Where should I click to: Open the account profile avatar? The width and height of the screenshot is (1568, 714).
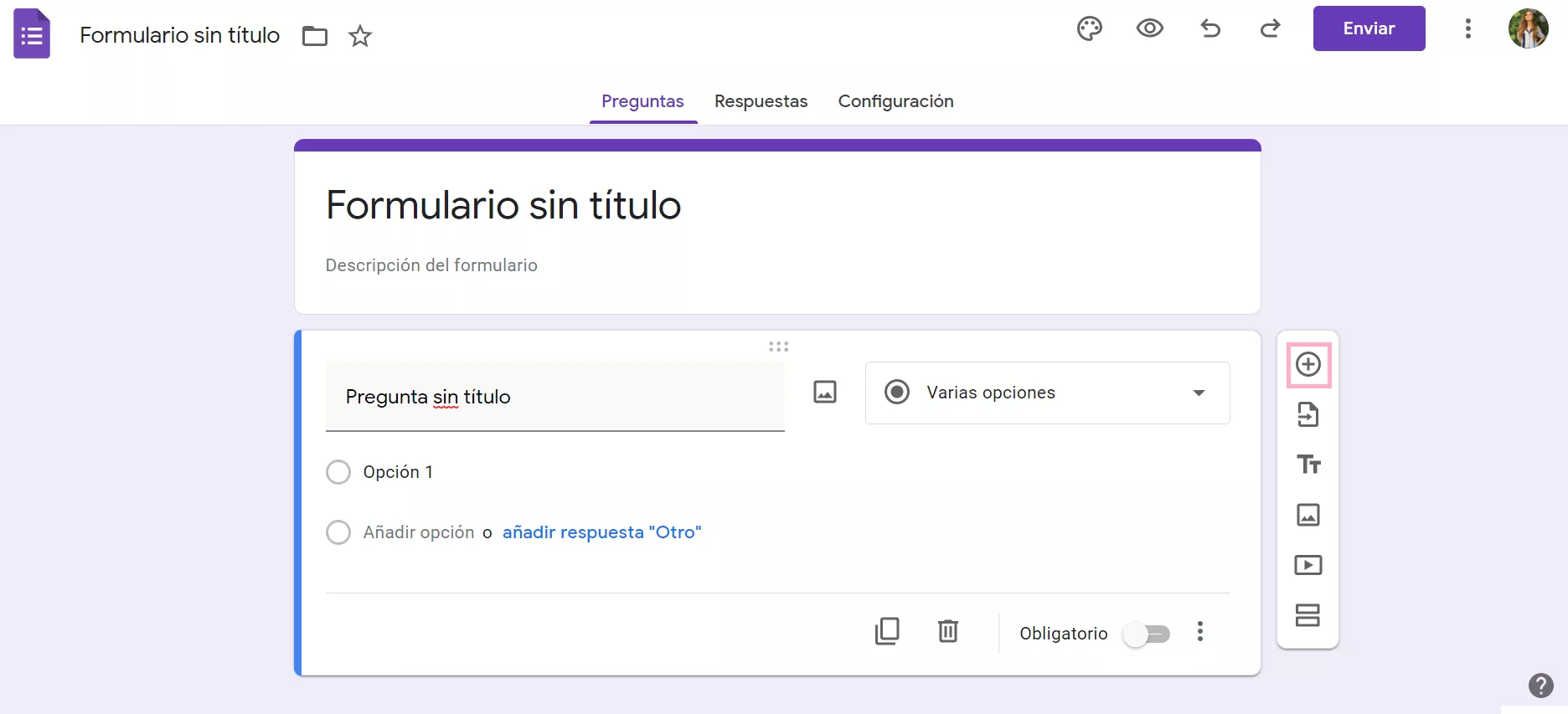pos(1529,28)
